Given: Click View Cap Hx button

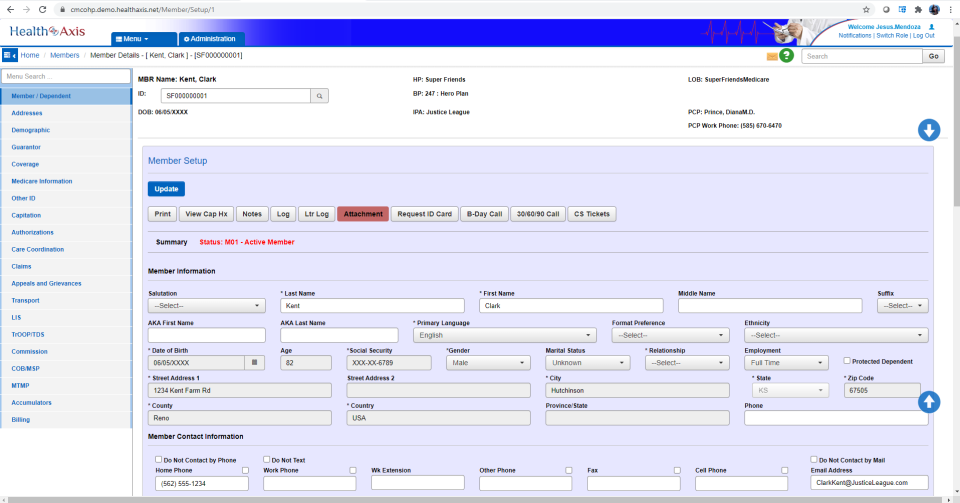Looking at the screenshot, I should coord(206,214).
